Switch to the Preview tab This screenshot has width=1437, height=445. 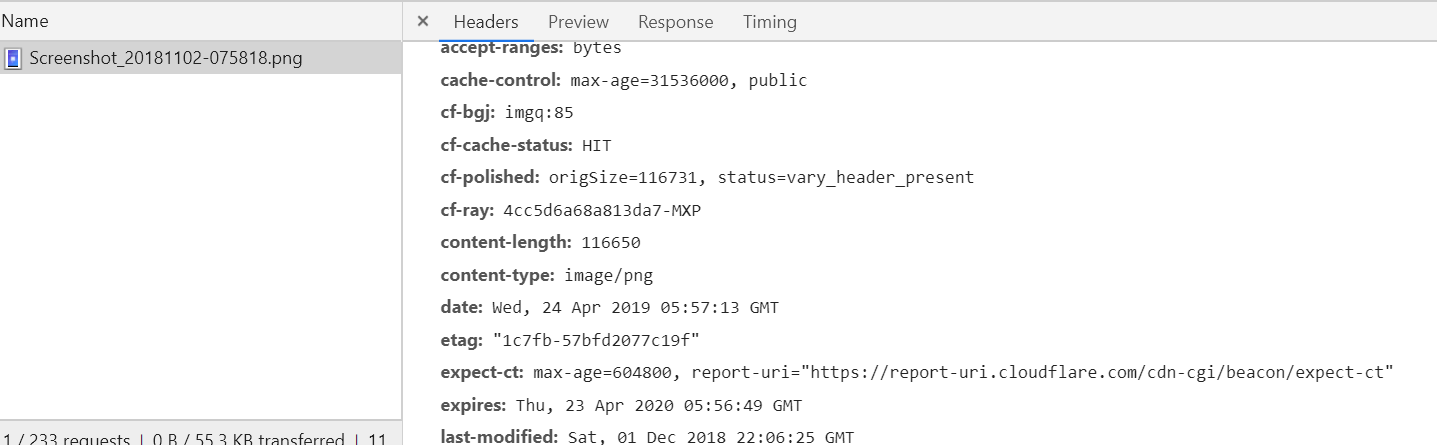point(578,22)
